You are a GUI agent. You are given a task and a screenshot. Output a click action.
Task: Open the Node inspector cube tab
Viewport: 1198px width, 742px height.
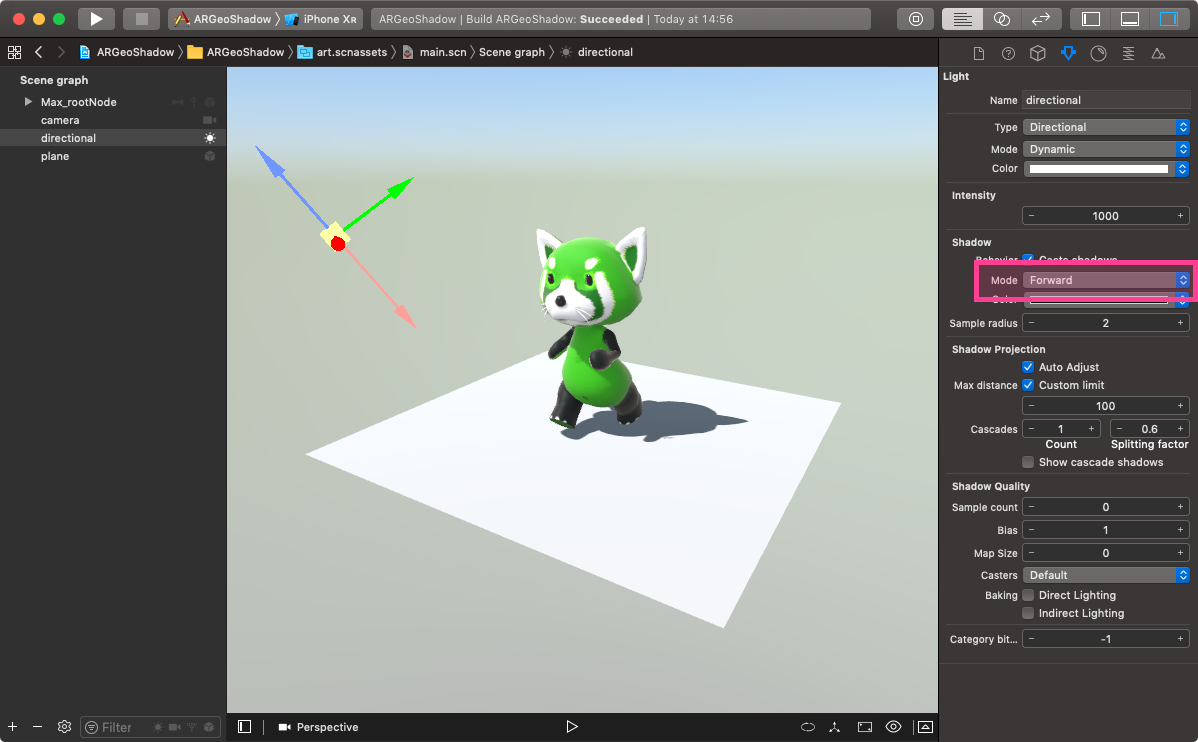coord(1038,53)
